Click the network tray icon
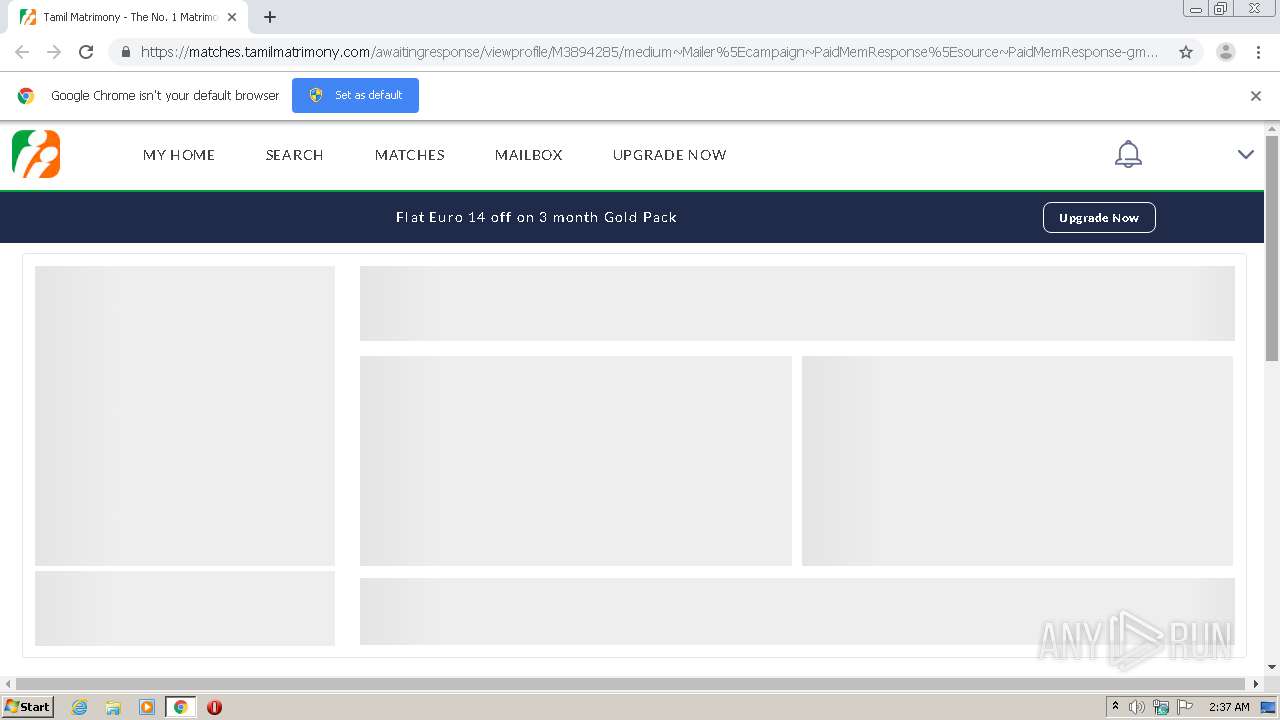This screenshot has height=720, width=1280. (x=1161, y=707)
